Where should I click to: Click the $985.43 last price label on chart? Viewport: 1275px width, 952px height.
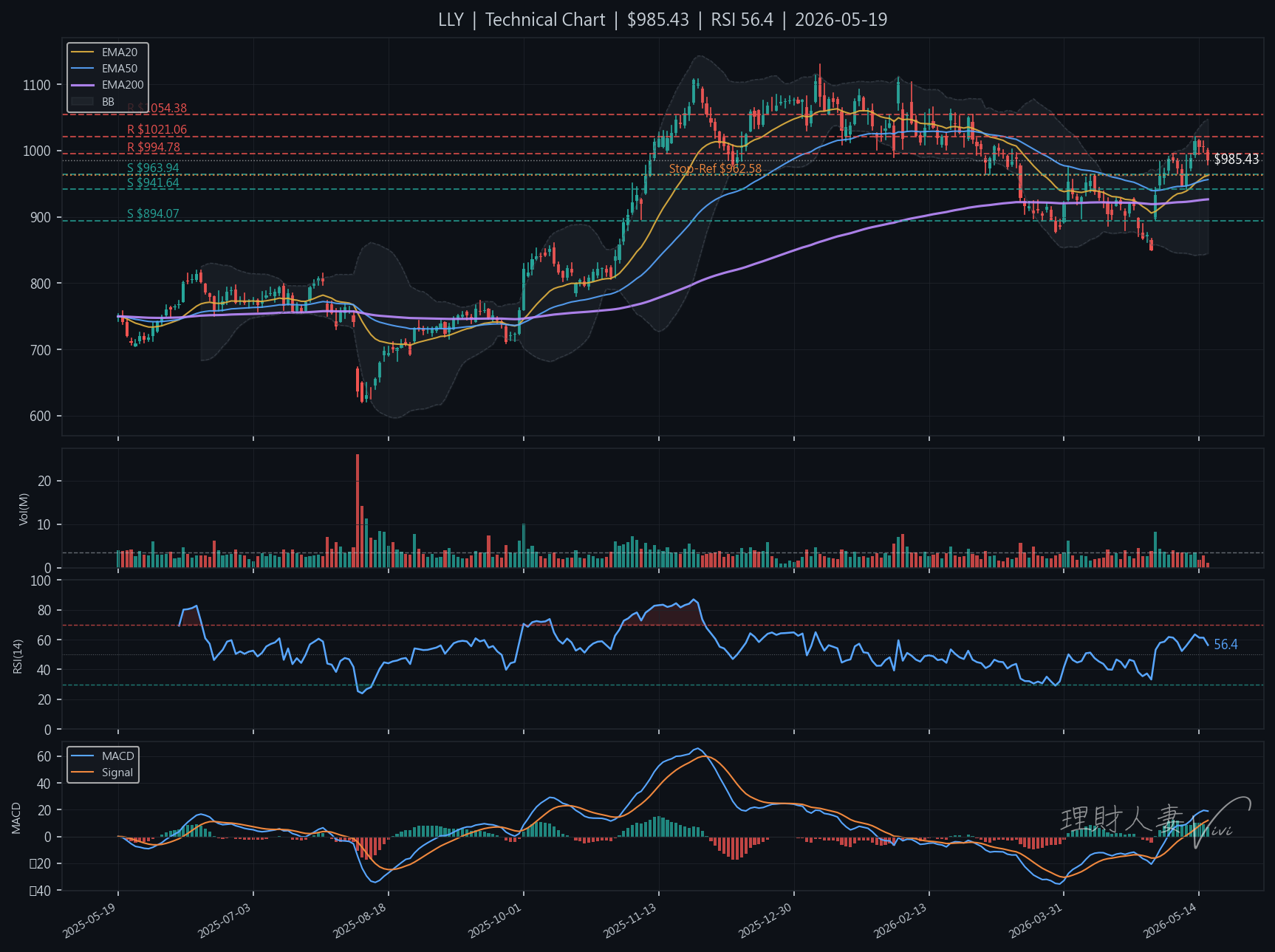1237,160
